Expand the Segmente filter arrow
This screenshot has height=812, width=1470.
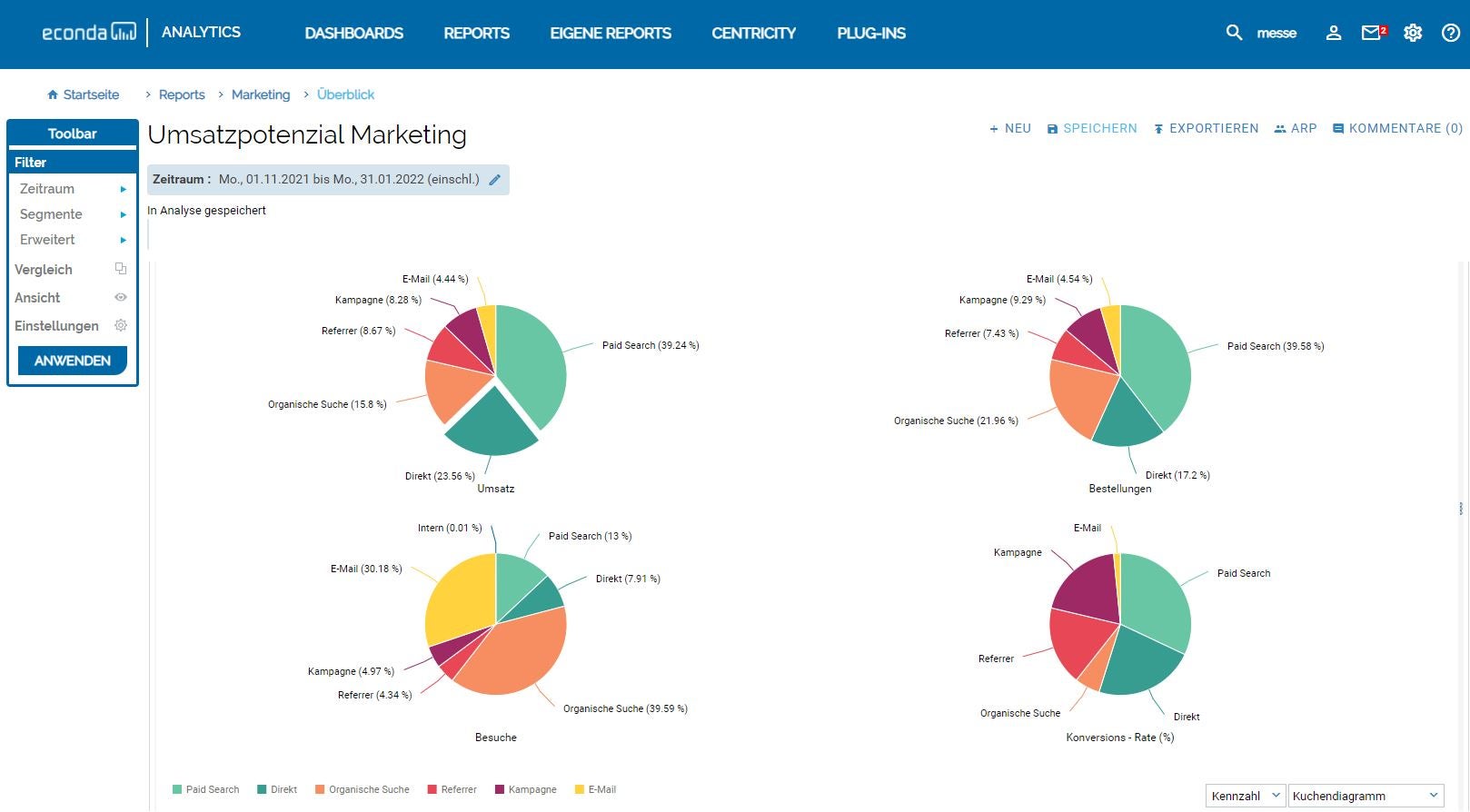(123, 214)
